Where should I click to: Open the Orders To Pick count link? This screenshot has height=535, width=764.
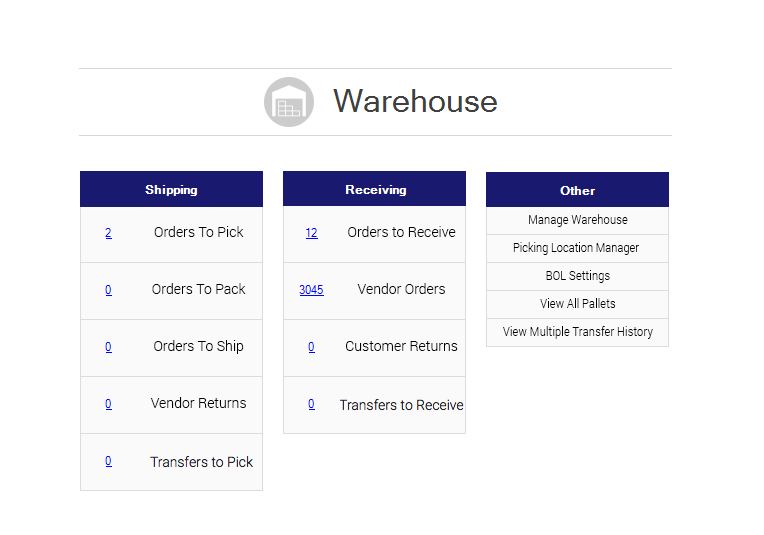(108, 233)
